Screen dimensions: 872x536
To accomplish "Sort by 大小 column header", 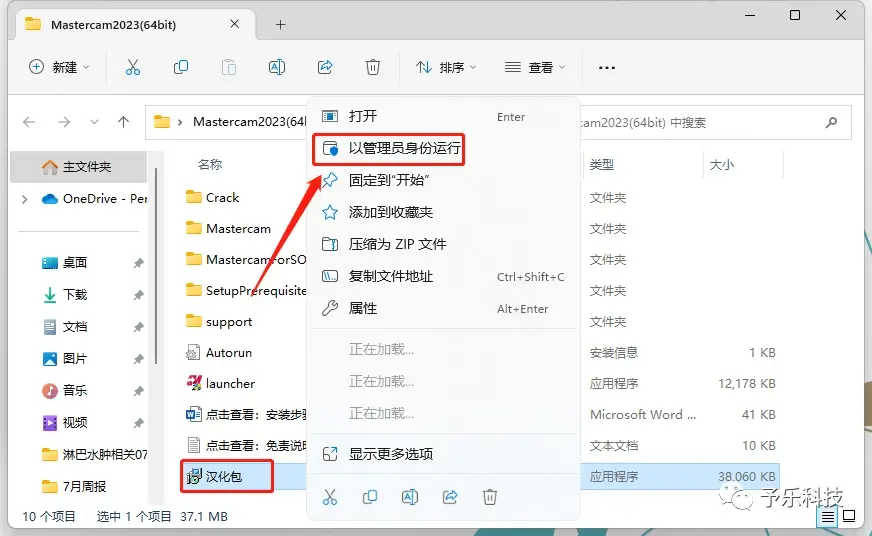I will pos(722,165).
